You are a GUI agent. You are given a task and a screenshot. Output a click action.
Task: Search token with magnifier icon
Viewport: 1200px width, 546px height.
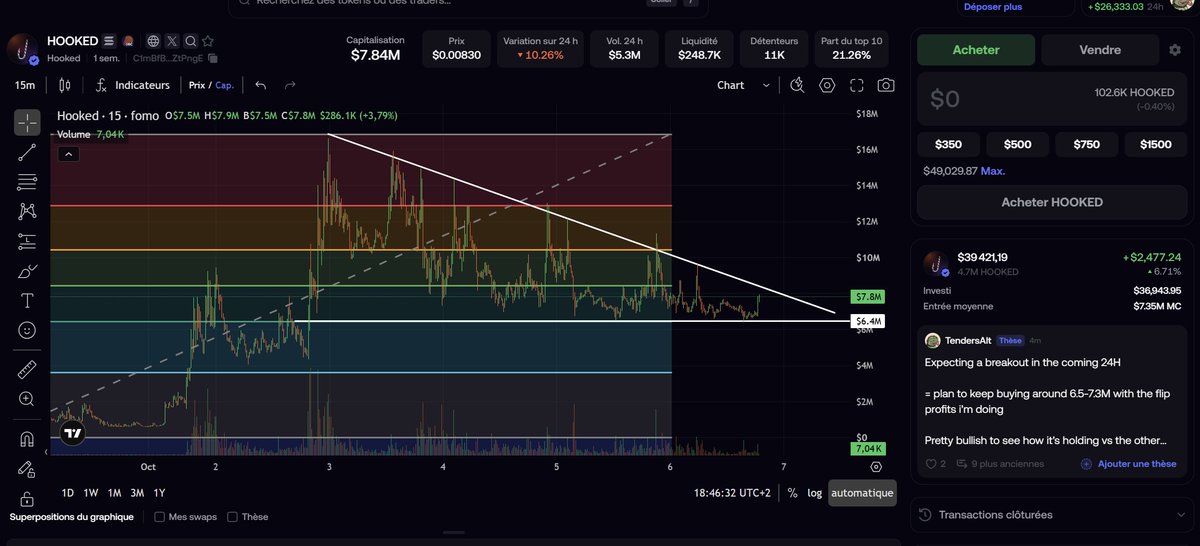(x=190, y=42)
